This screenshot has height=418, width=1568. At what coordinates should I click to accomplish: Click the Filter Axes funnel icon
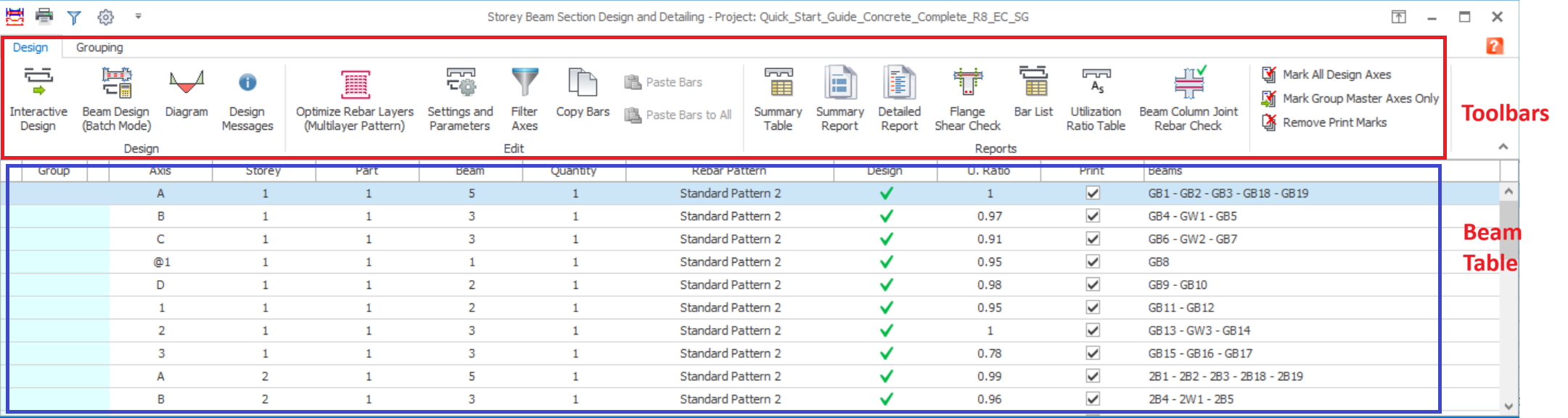pyautogui.click(x=525, y=83)
